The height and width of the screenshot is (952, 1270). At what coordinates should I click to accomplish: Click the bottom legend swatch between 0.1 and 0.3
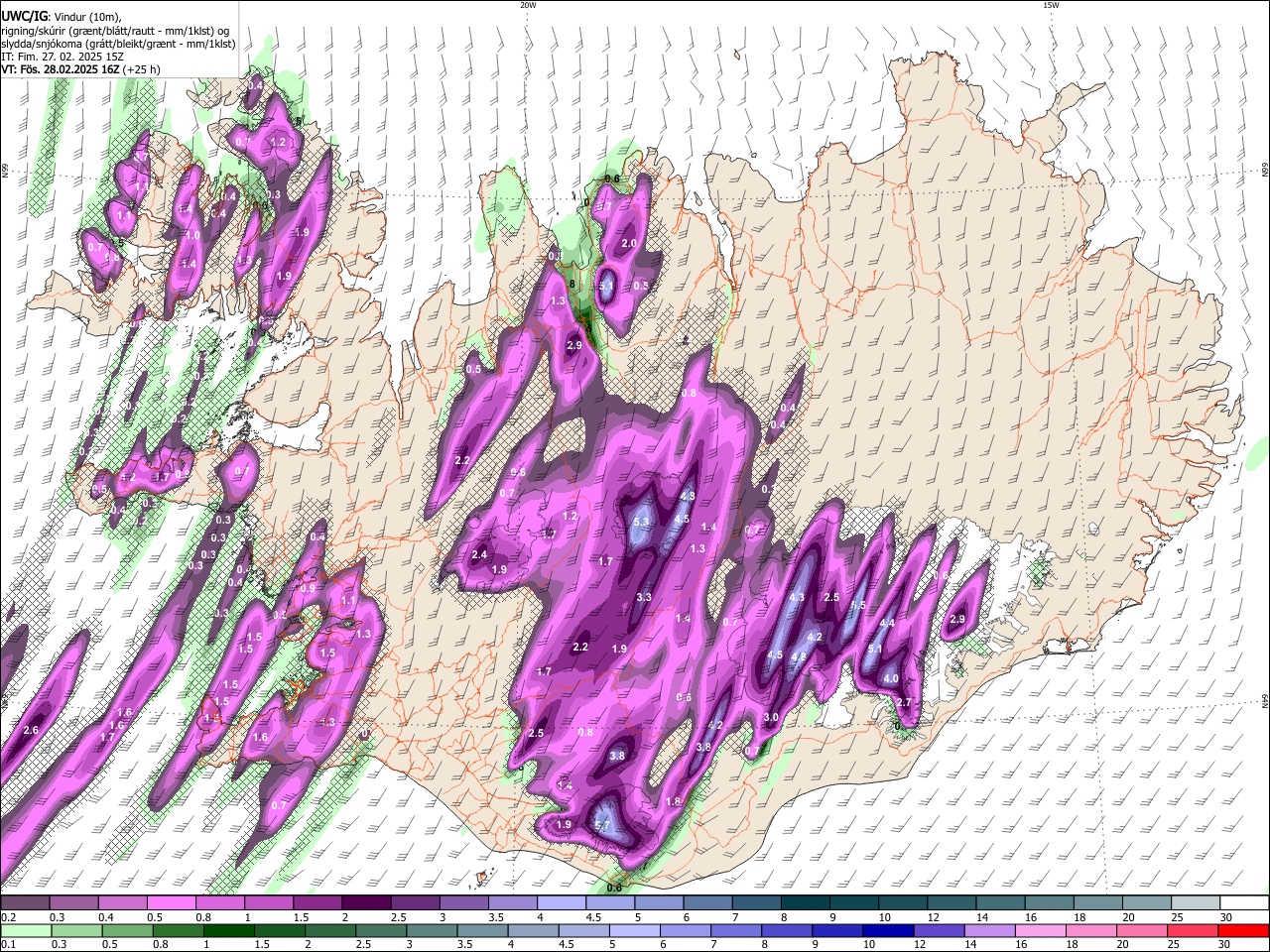(x=26, y=930)
